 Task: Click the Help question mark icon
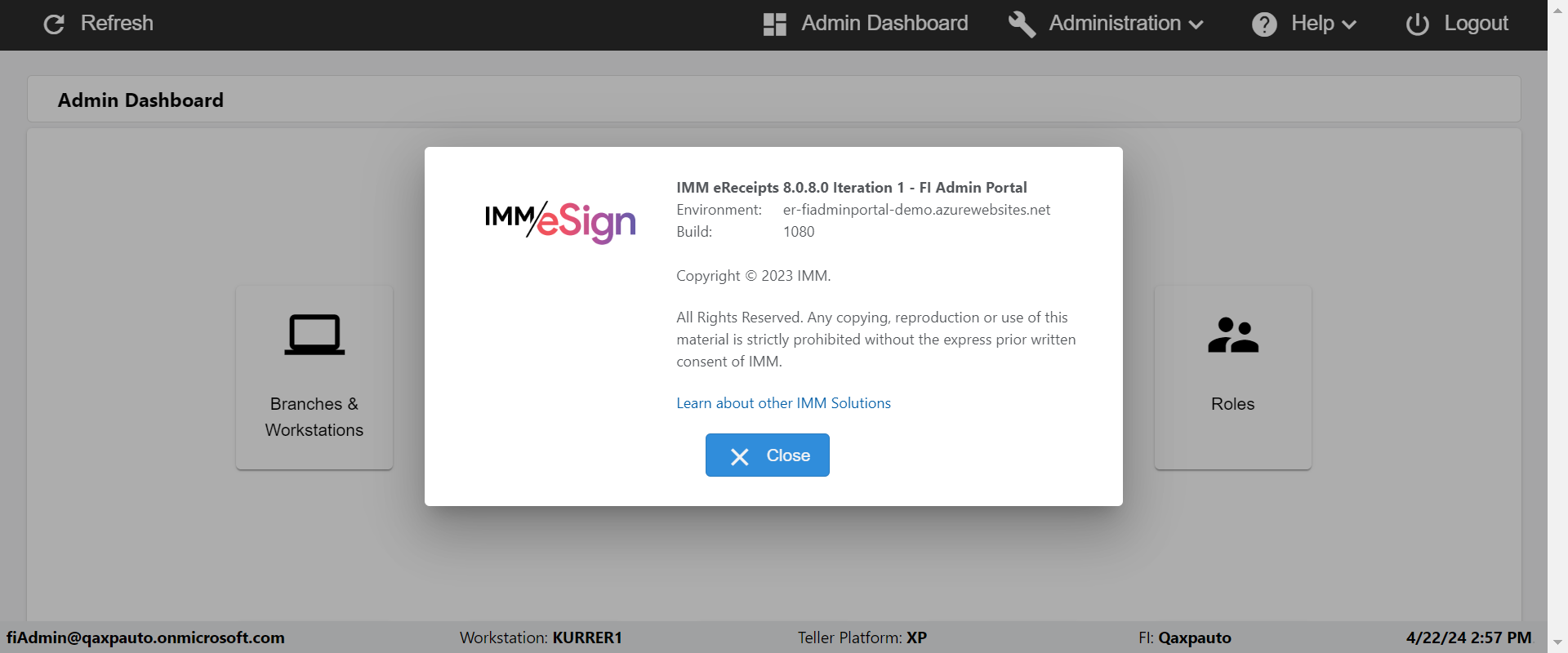[x=1264, y=24]
